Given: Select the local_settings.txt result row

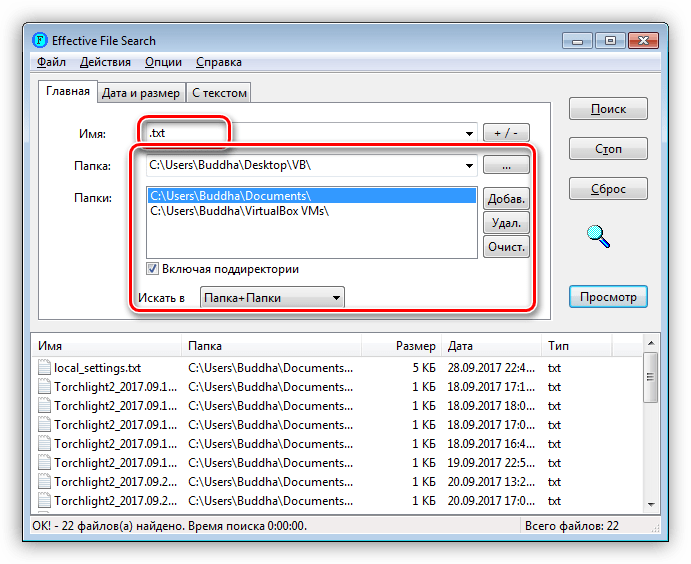Looking at the screenshot, I should coord(337,367).
